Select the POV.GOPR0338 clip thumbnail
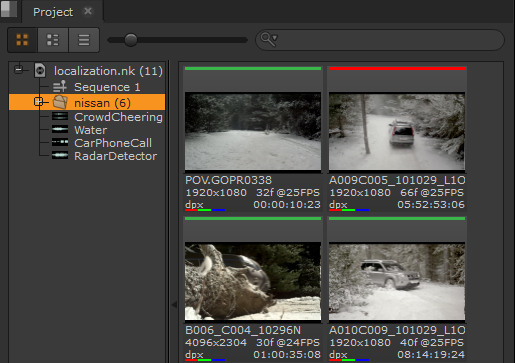This screenshot has height=363, width=515. coord(253,131)
